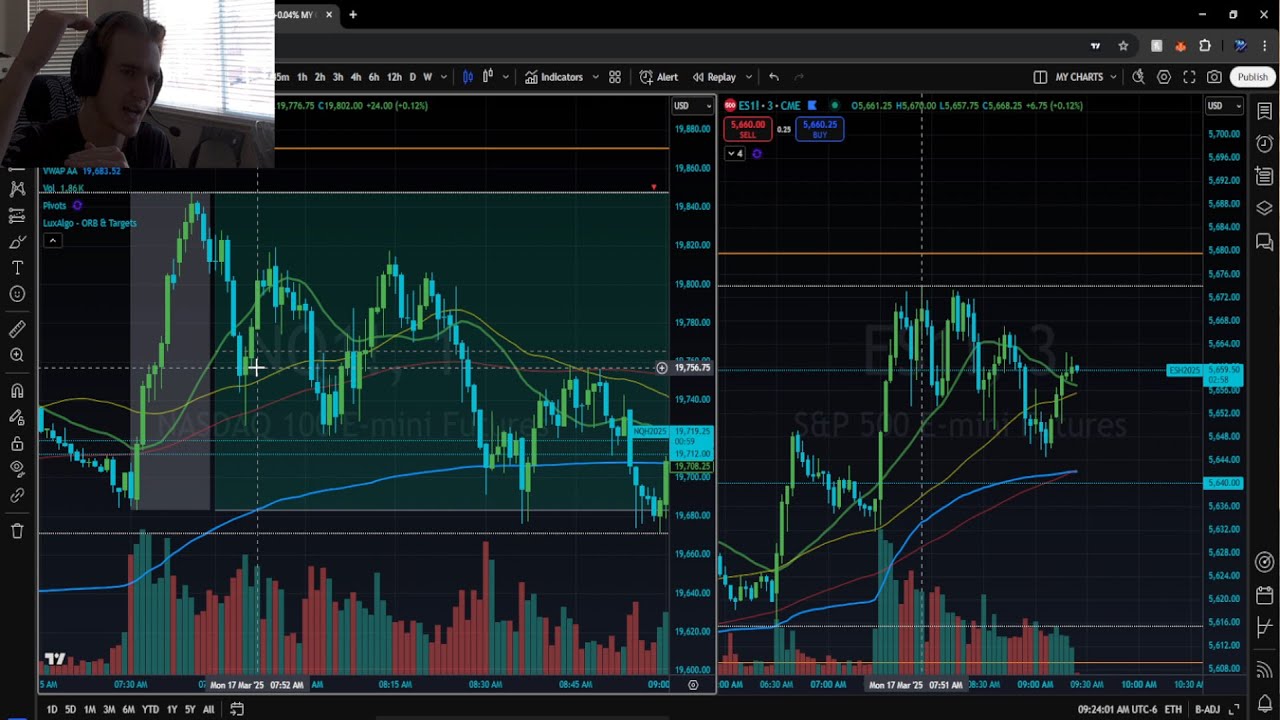Select the Brush drawing tool

(17, 242)
